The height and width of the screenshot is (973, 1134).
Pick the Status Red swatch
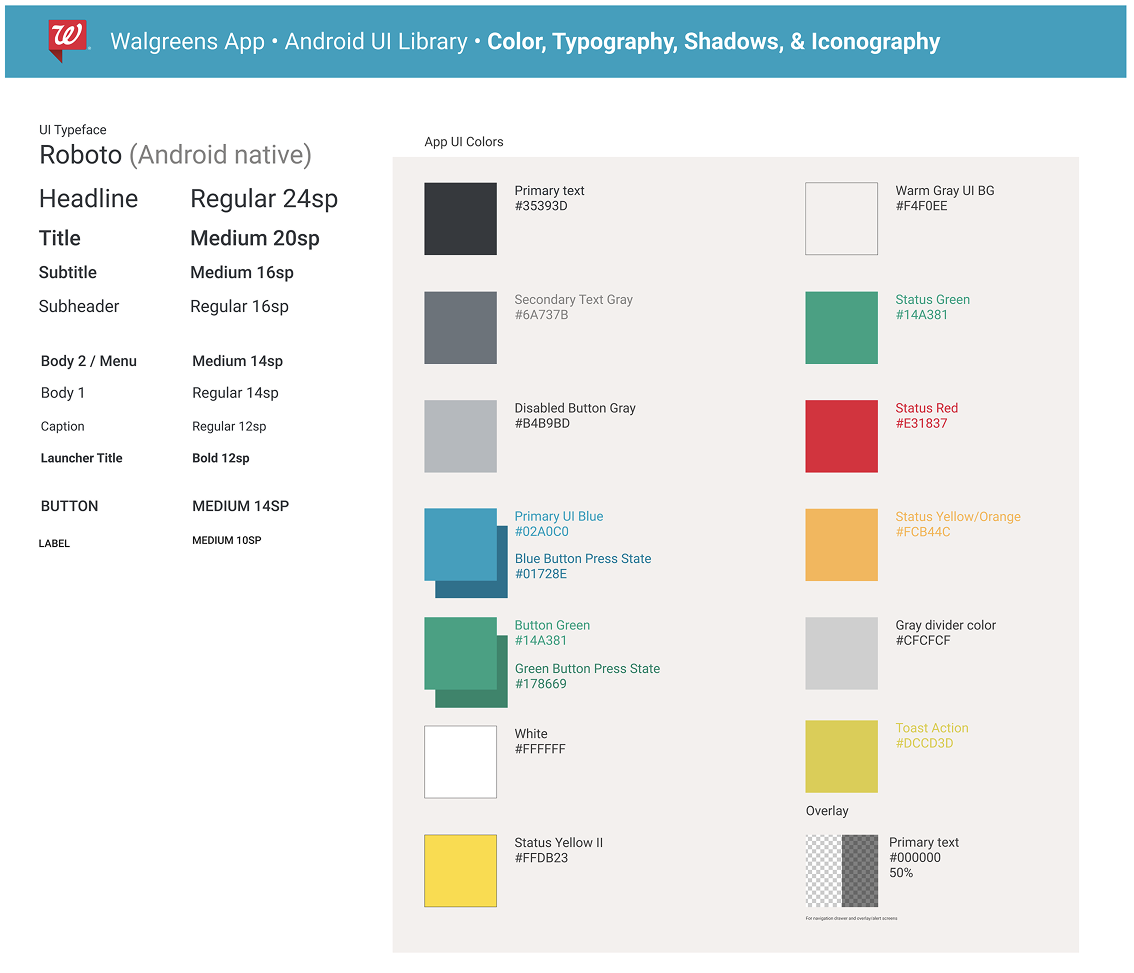coord(842,436)
